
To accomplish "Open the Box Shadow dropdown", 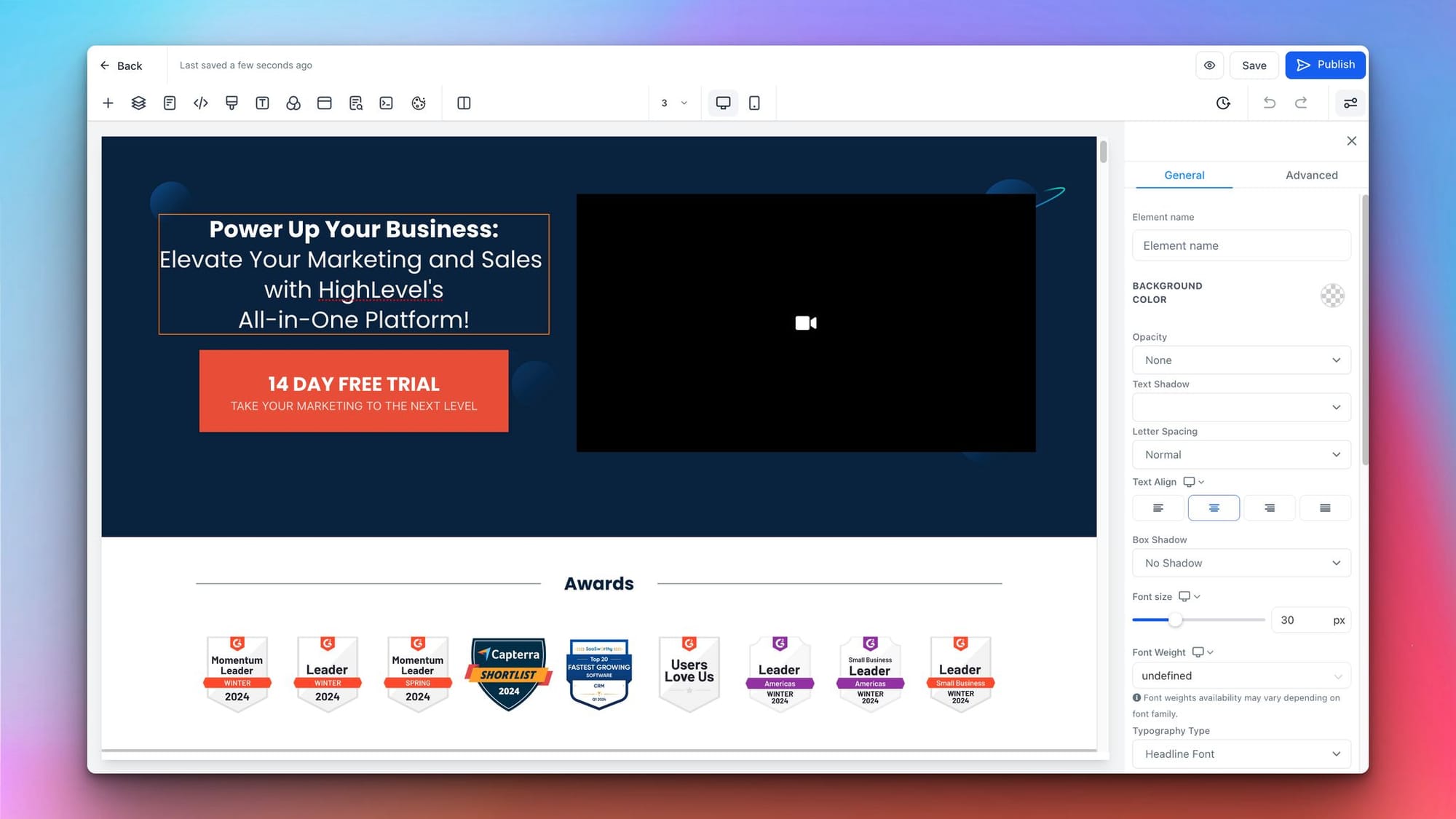I will click(x=1241, y=563).
